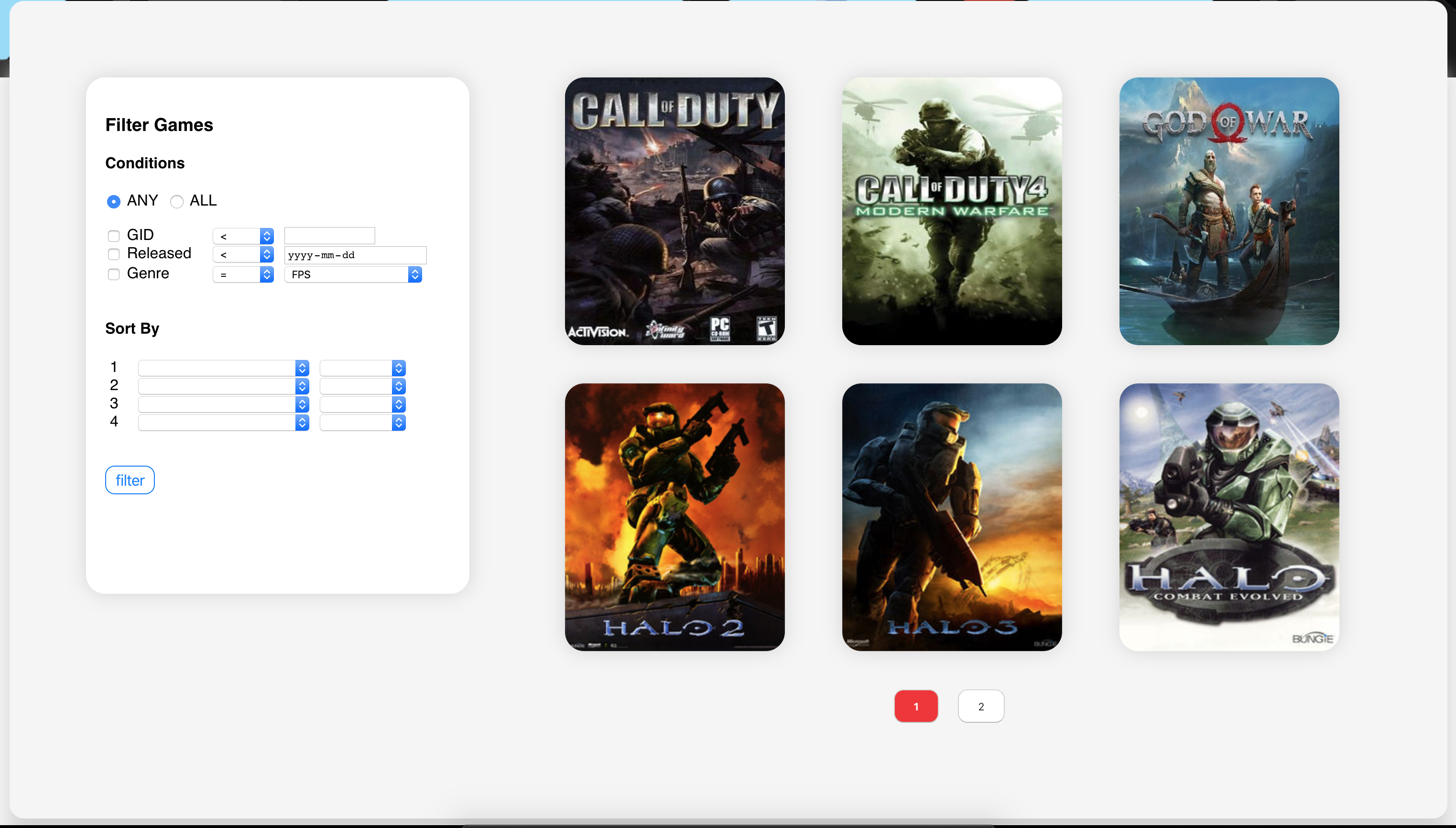Open the Halo Combat Evolved cover
The width and height of the screenshot is (1456, 828).
coord(1229,517)
